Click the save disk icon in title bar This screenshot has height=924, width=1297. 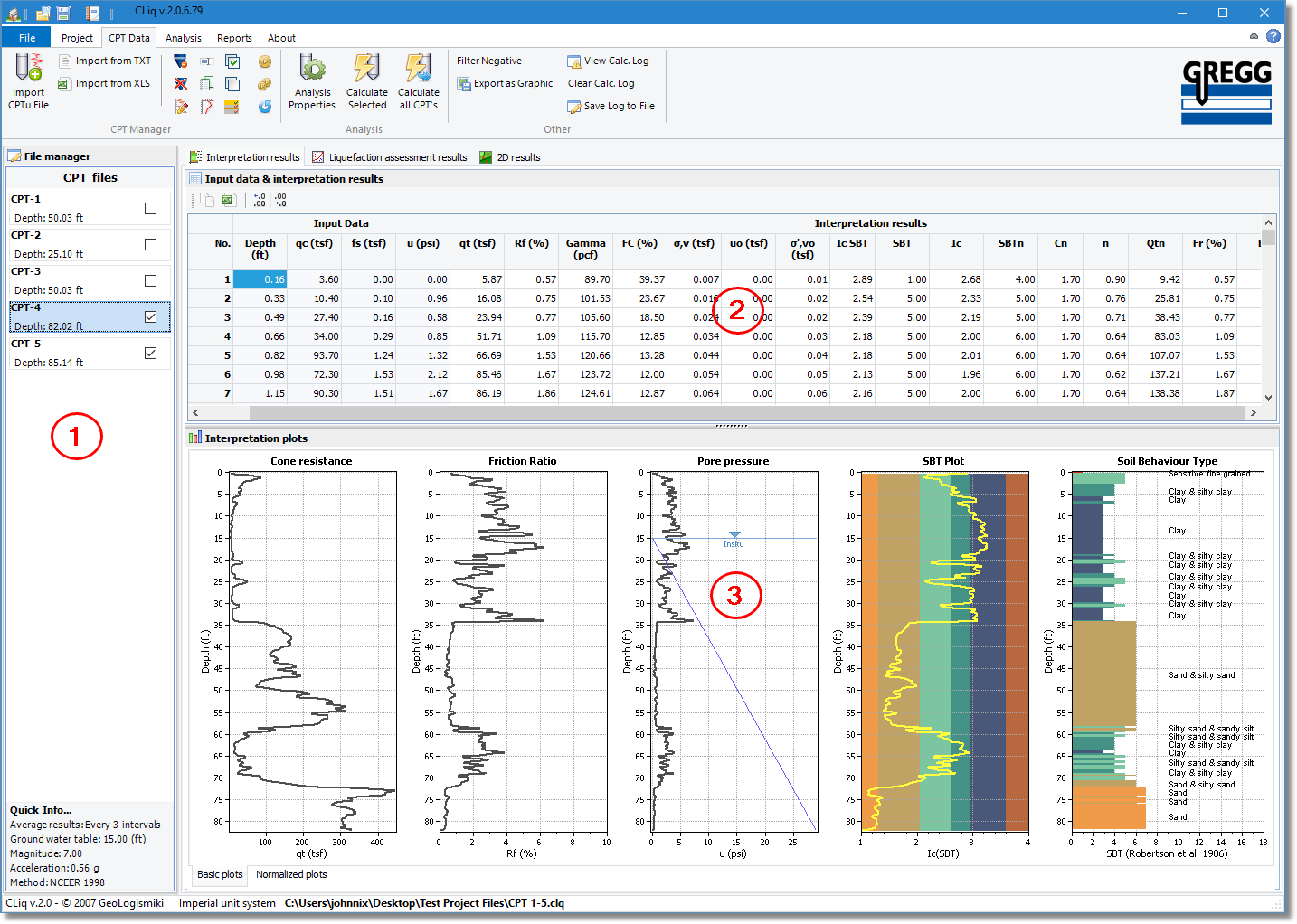63,13
